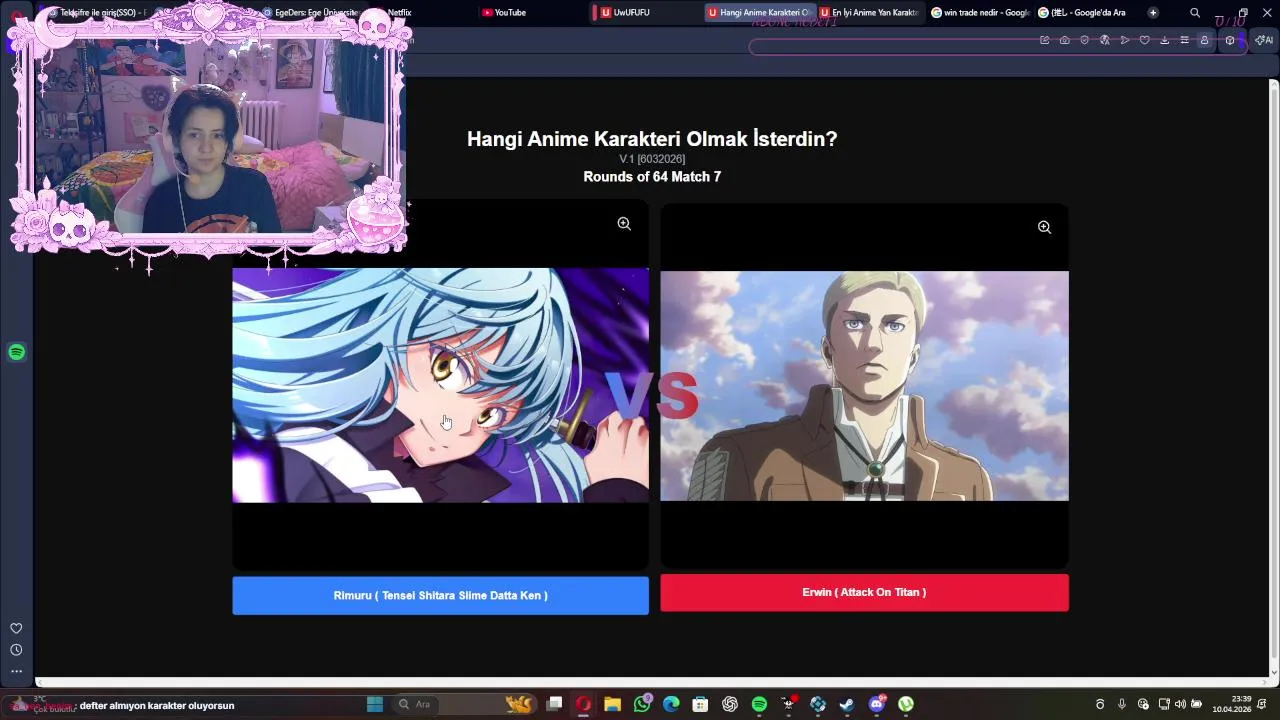Open Spotify from the taskbar
Image resolution: width=1280 pixels, height=720 pixels.
pos(759,704)
